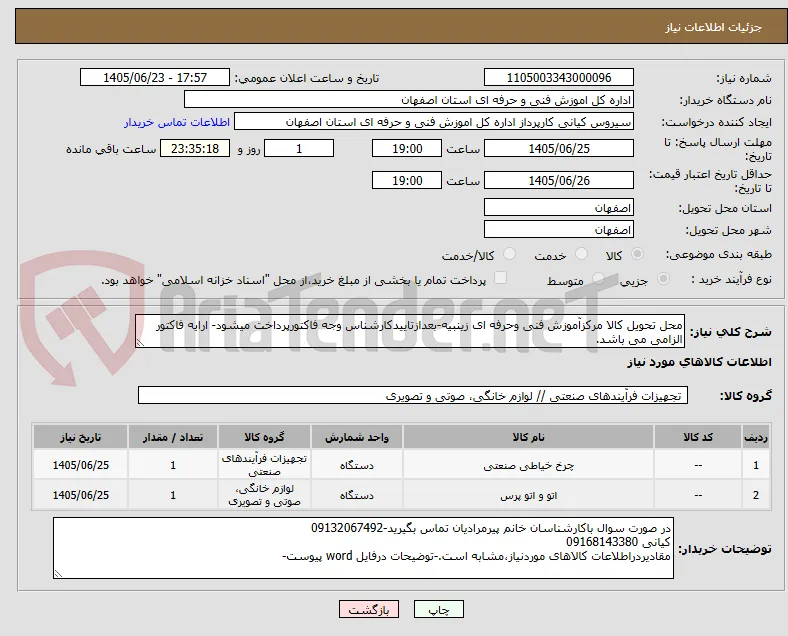The width and height of the screenshot is (788, 636).
Task: Select the اتو و اتو پرس item cell
Action: click(528, 496)
